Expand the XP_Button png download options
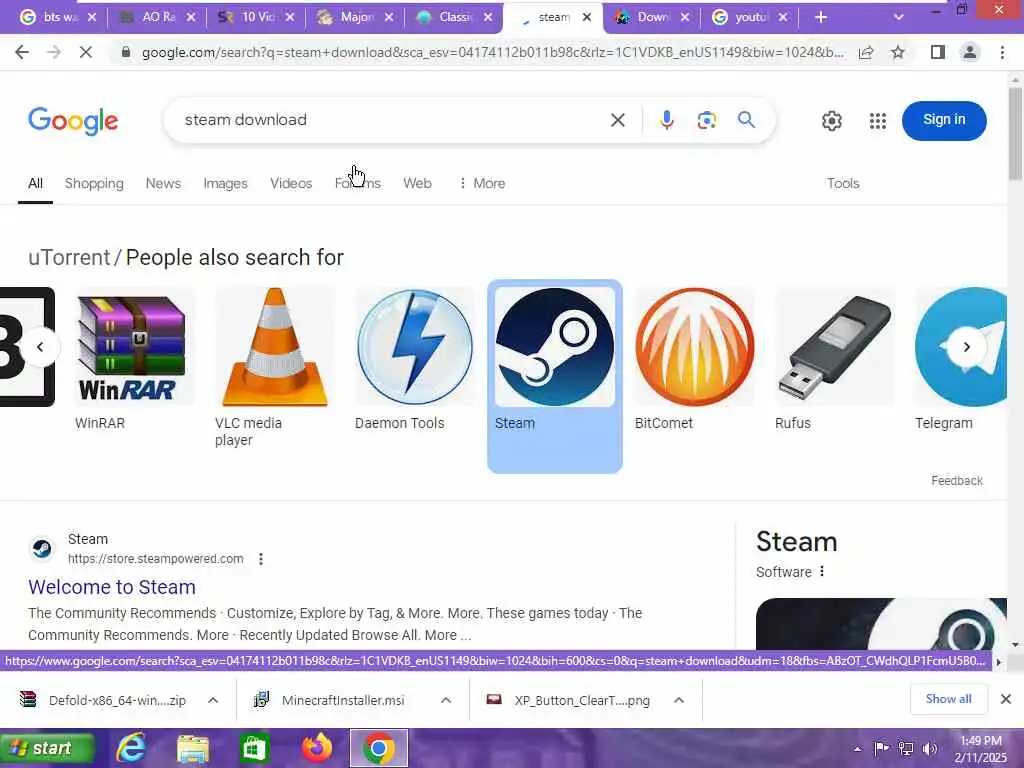The height and width of the screenshot is (768, 1024). [679, 700]
